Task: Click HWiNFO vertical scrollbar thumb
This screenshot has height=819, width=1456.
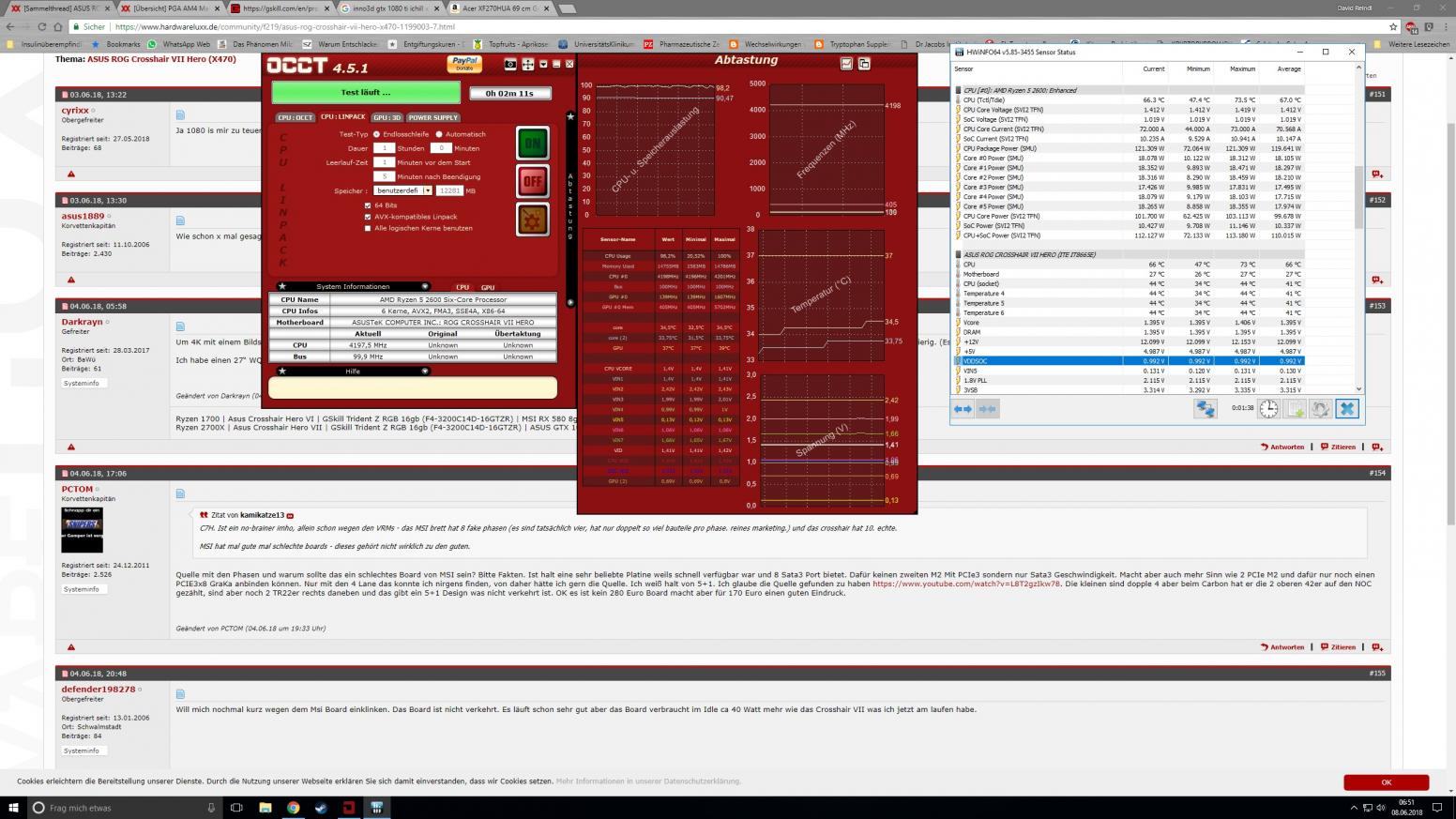Action: click(1359, 197)
